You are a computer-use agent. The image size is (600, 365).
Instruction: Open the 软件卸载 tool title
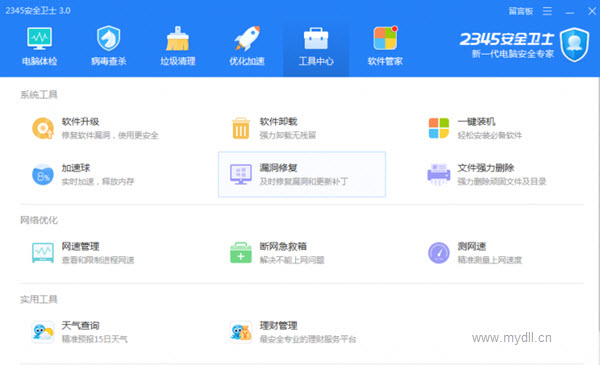279,122
